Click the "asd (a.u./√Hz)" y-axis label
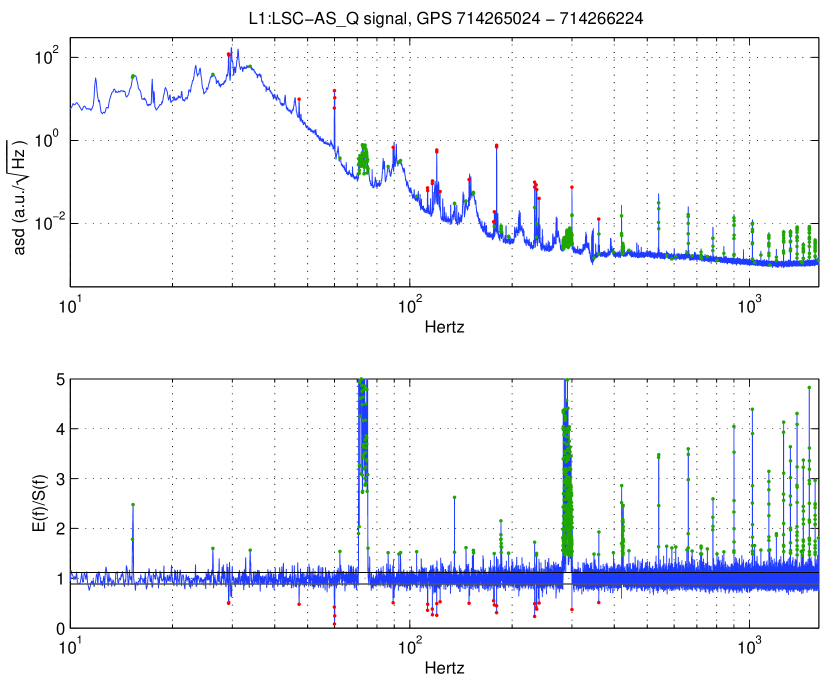The image size is (830, 681). tap(19, 197)
